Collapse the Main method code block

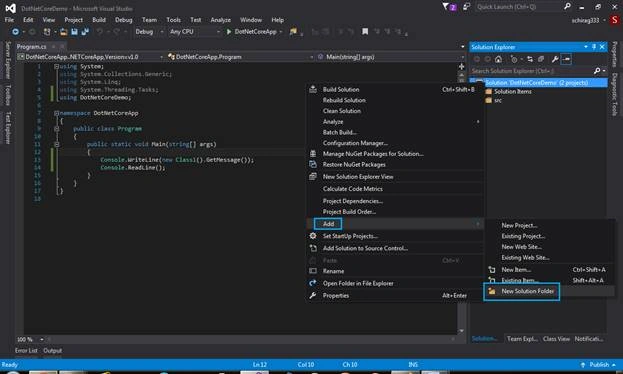[x=56, y=144]
